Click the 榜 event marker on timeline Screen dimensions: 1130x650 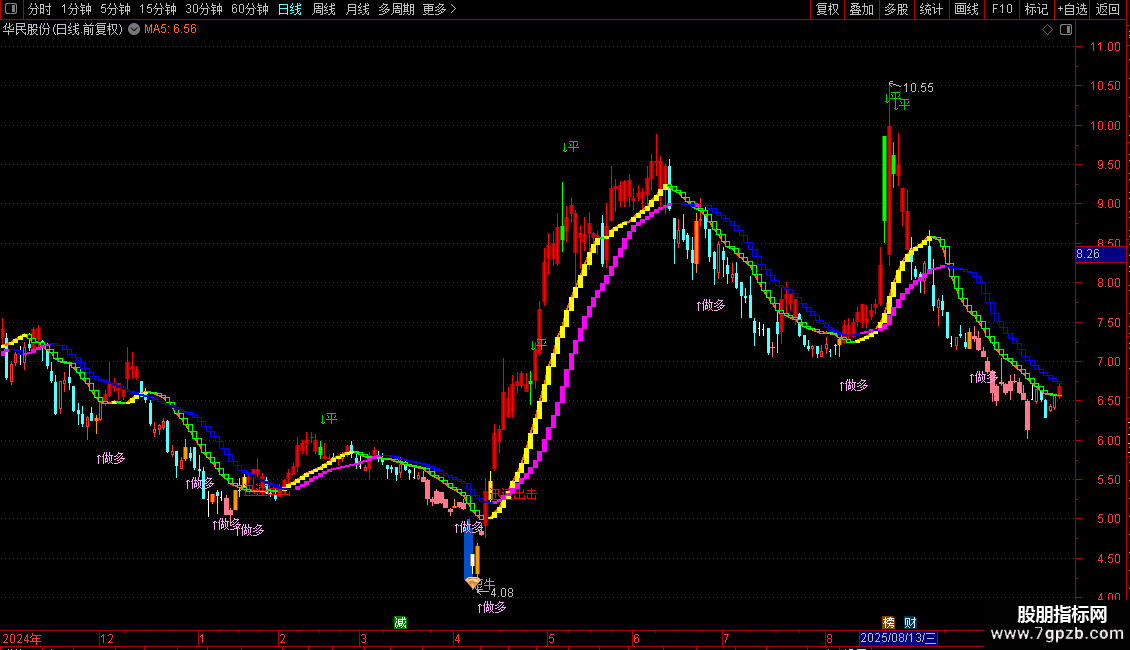pos(889,623)
